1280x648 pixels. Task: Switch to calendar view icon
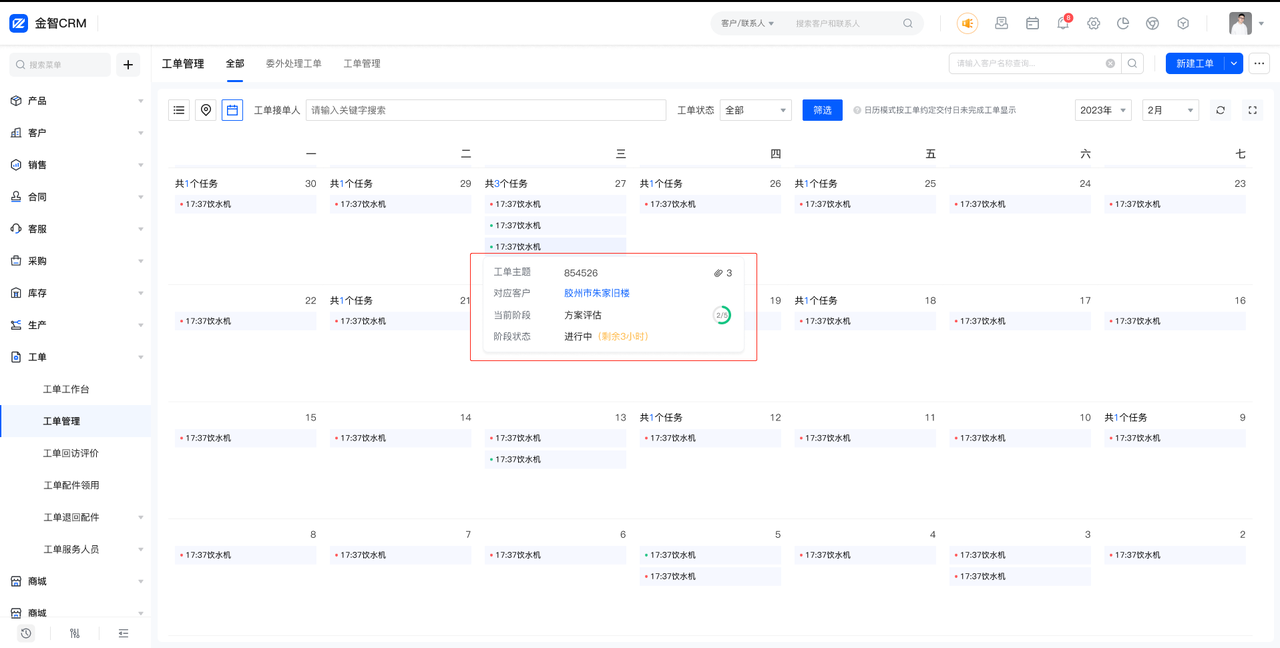[232, 110]
